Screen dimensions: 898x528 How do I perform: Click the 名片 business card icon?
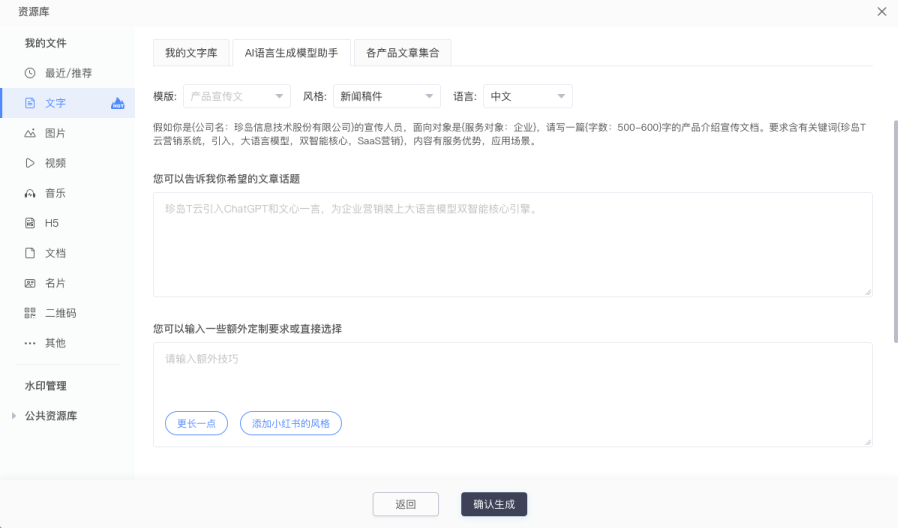click(x=30, y=283)
